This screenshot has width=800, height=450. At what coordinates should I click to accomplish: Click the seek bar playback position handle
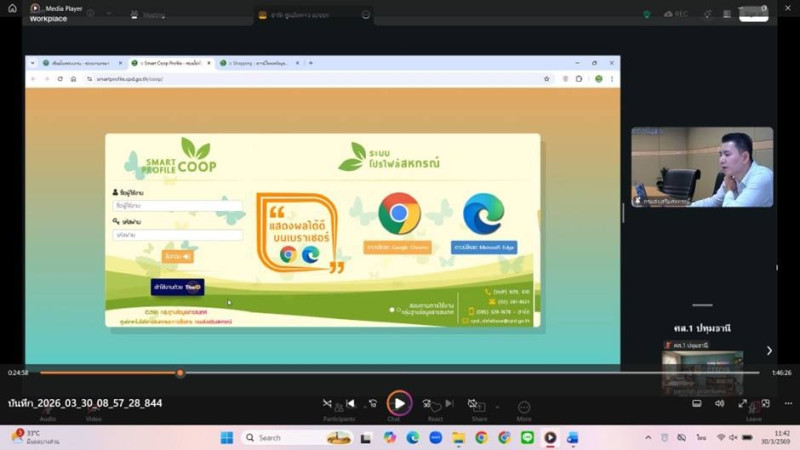180,373
